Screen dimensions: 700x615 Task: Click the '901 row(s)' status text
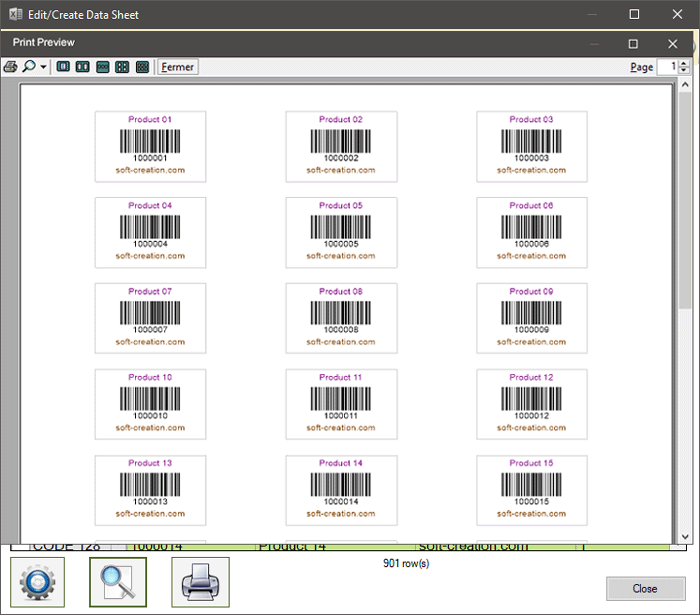[406, 563]
